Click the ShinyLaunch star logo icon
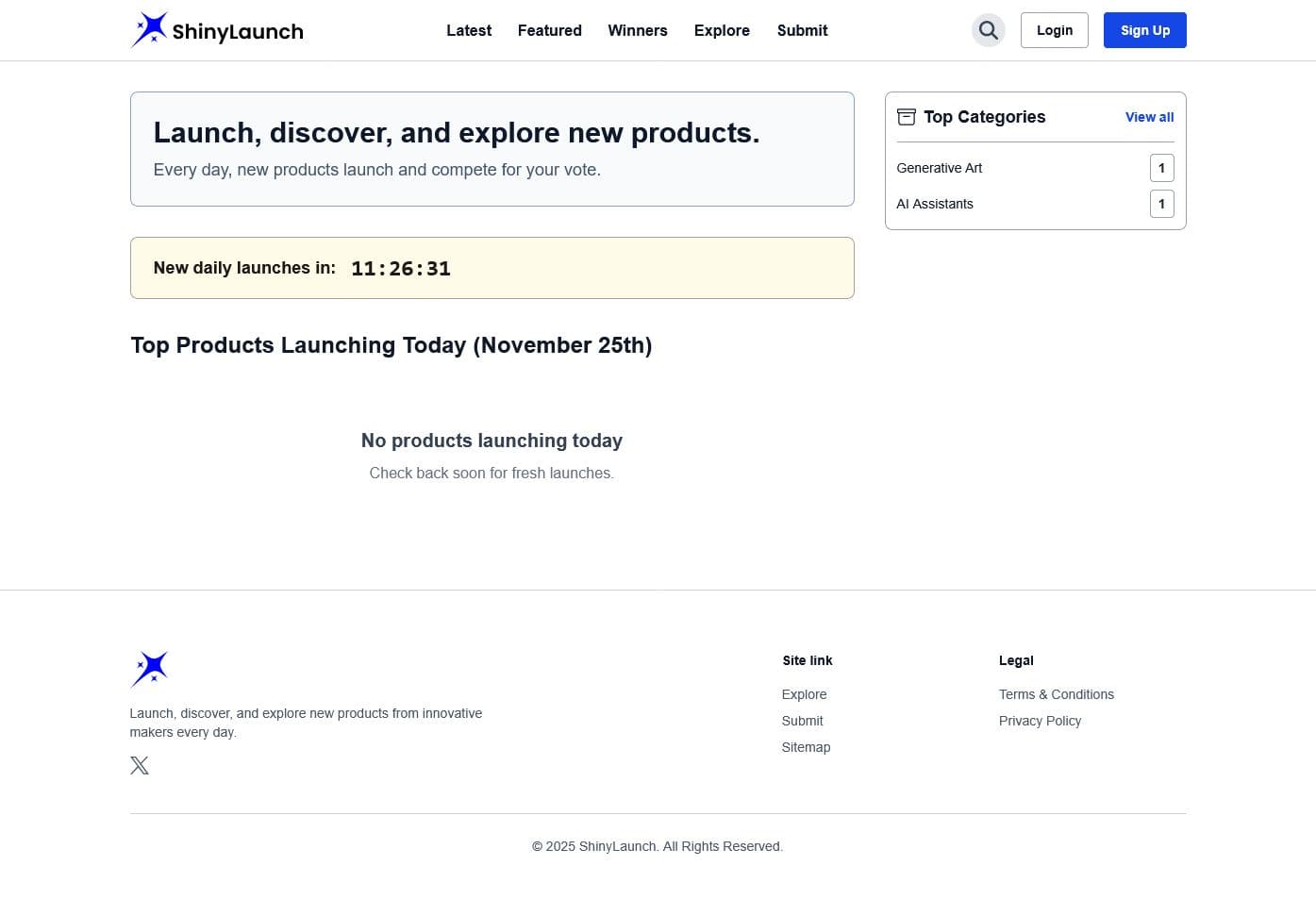Image resolution: width=1316 pixels, height=916 pixels. pyautogui.click(x=150, y=29)
